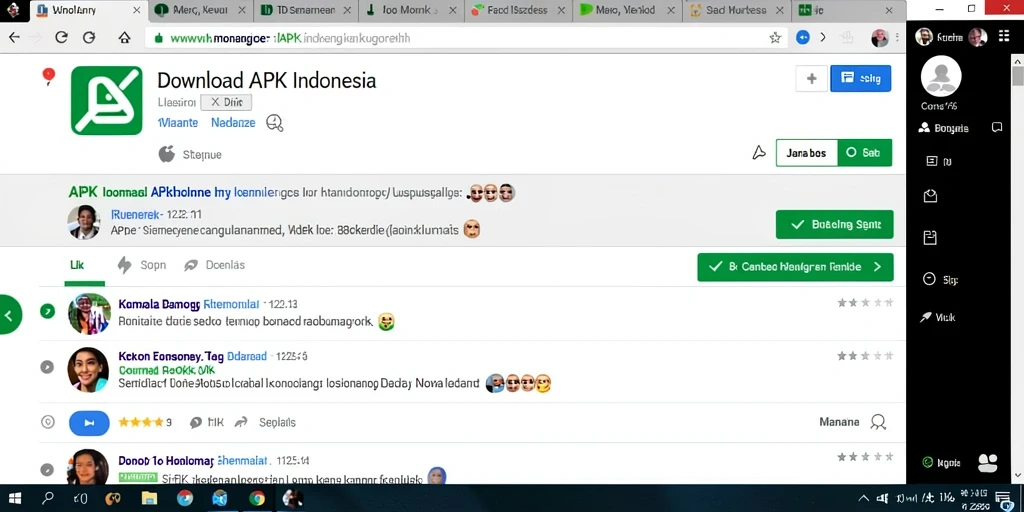Image resolution: width=1024 pixels, height=512 pixels.
Task: Click the mail envelope icon in sidebar
Action: tap(931, 196)
